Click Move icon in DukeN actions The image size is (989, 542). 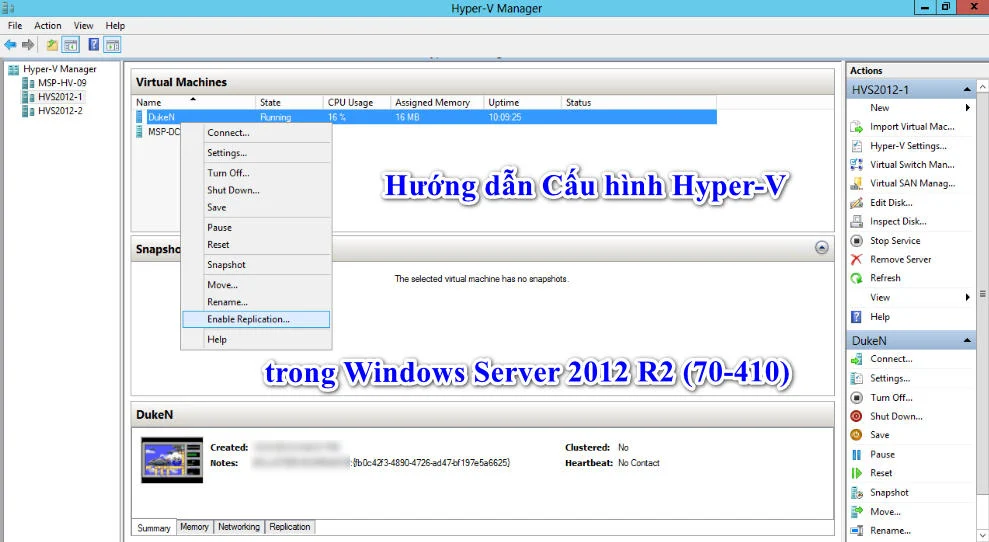point(856,512)
